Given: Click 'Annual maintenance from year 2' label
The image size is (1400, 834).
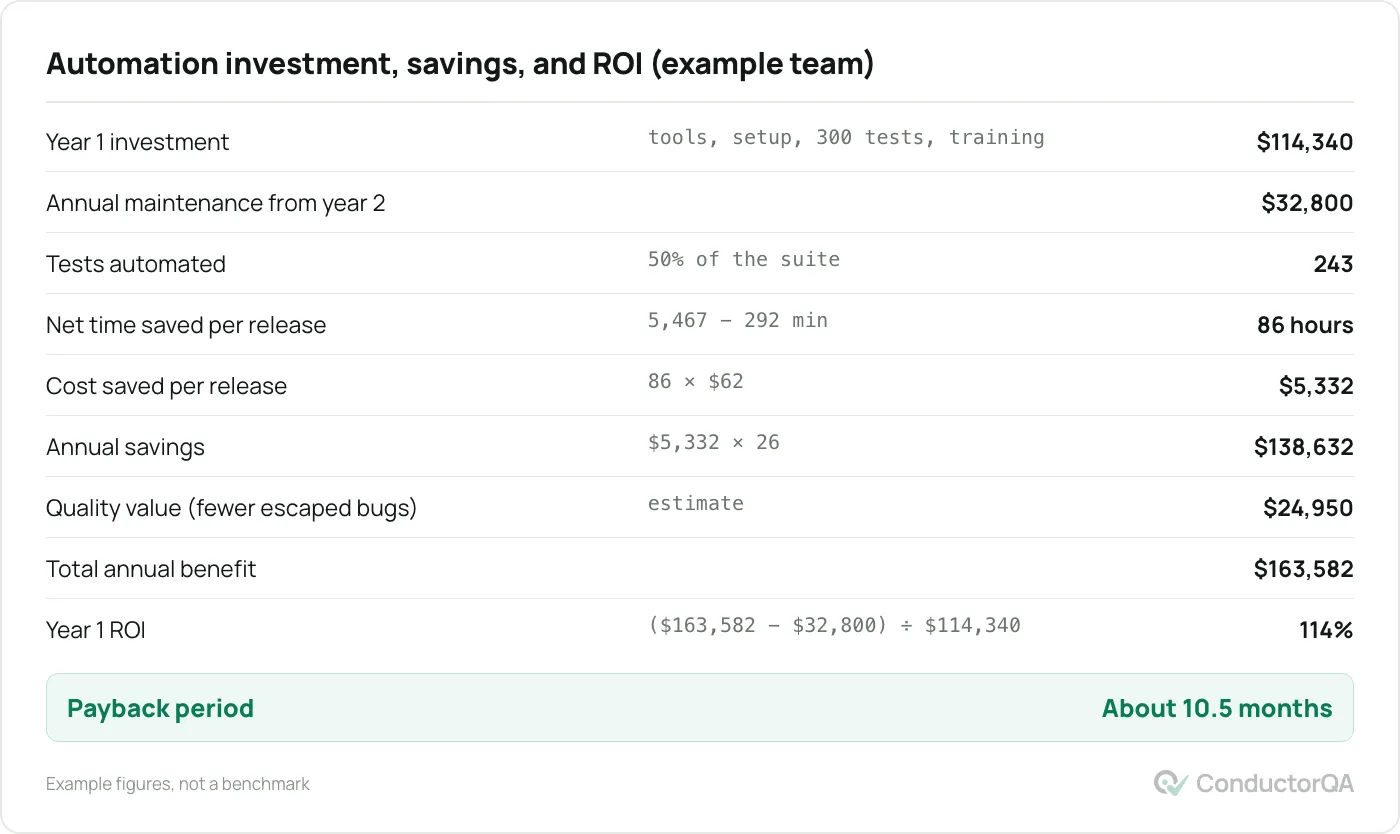Looking at the screenshot, I should tap(215, 203).
